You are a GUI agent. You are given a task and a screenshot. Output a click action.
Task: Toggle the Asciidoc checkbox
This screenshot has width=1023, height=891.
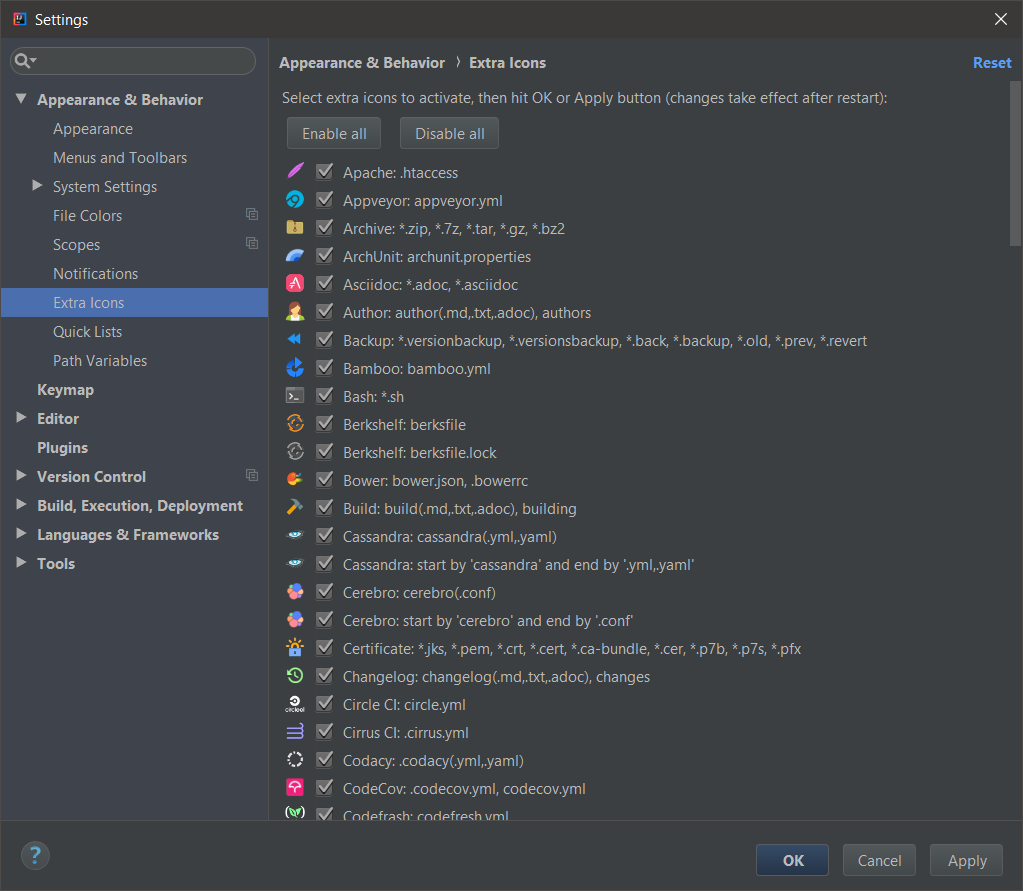(324, 284)
